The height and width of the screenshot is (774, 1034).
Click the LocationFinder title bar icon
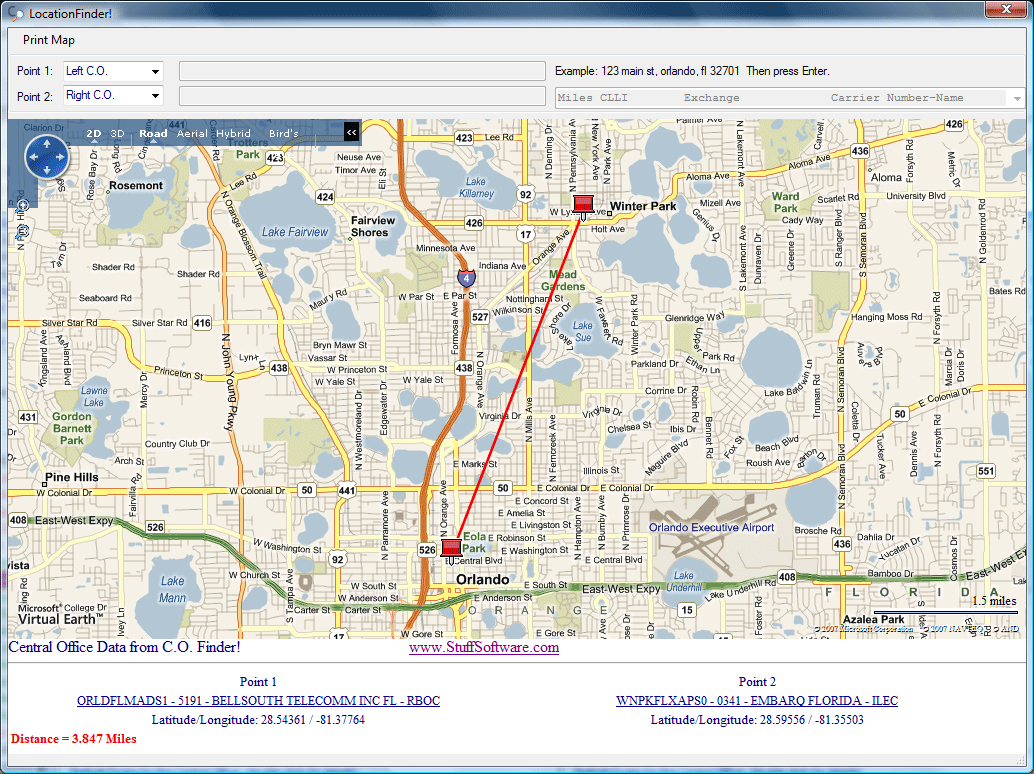click(x=15, y=13)
